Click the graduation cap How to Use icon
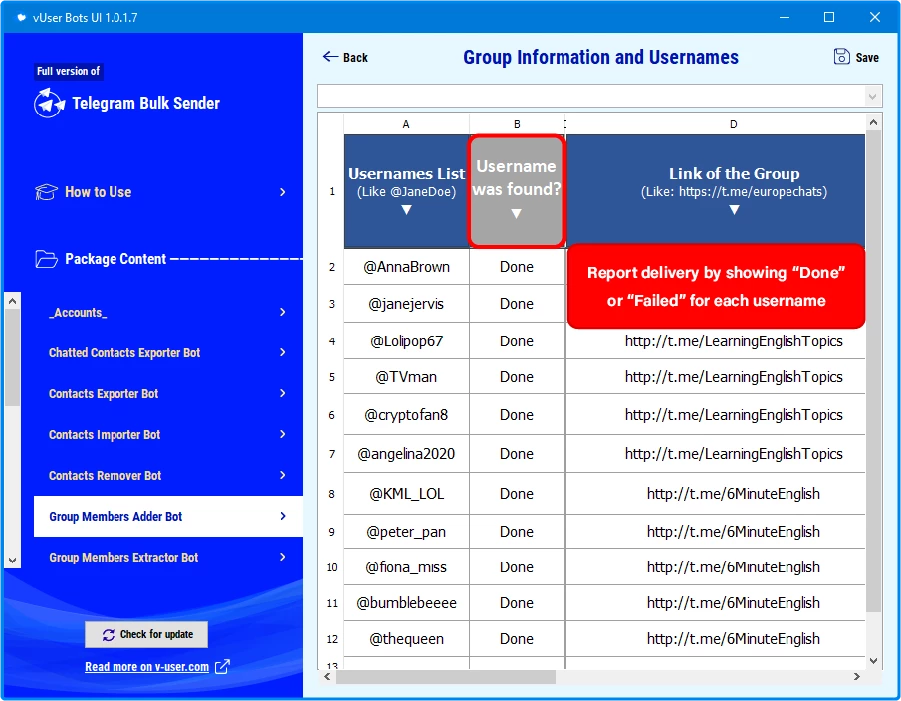901x701 pixels. (46, 192)
